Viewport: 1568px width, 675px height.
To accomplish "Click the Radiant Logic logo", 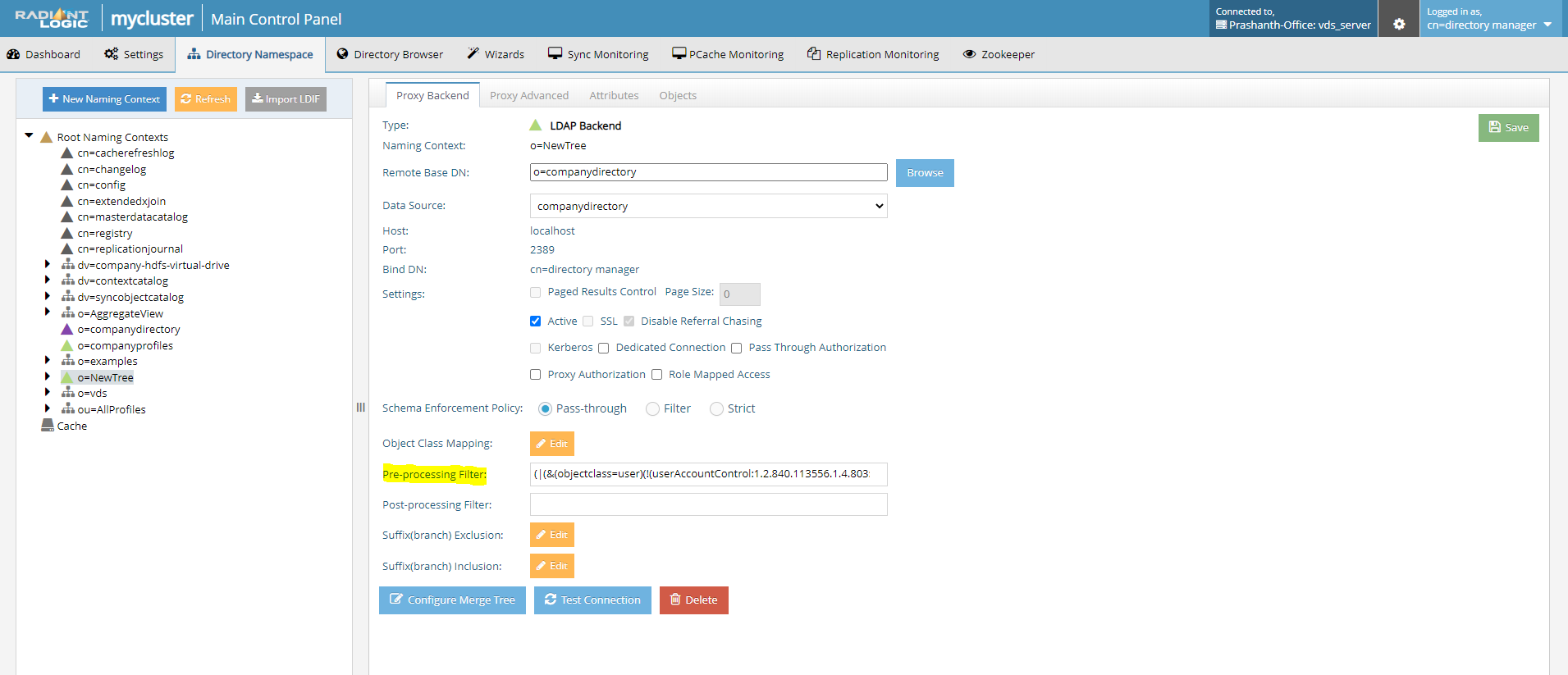I will point(52,18).
